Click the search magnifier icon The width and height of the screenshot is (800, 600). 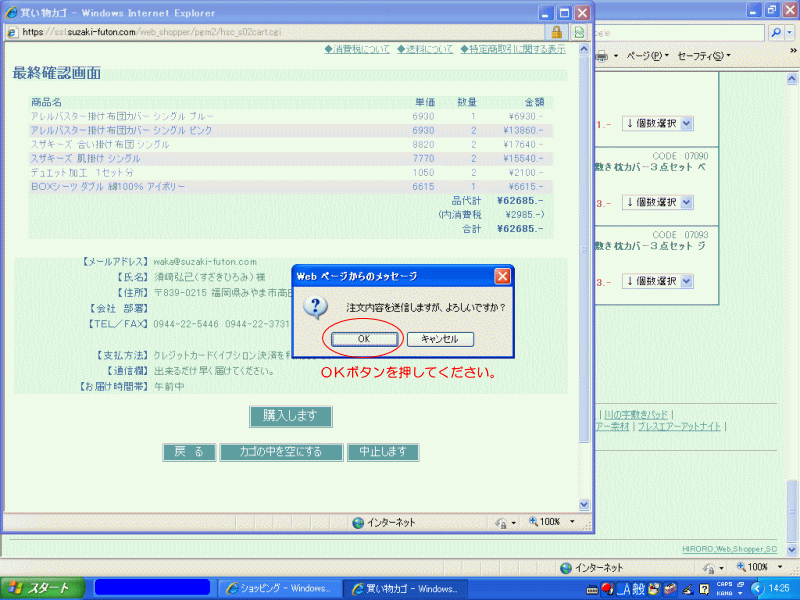point(777,32)
